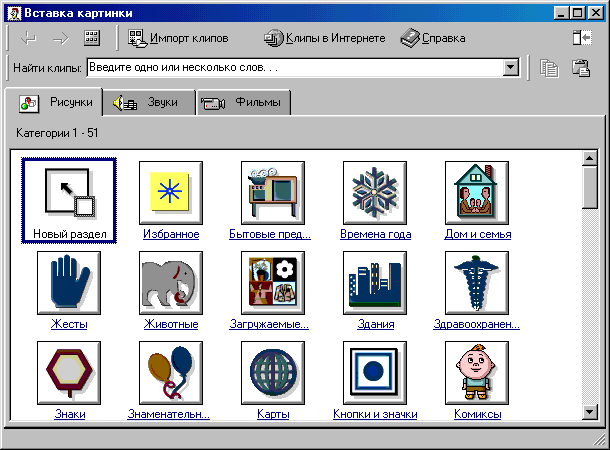Open the Комиксы cartoon baby icon
The height and width of the screenshot is (450, 610).
(x=477, y=373)
